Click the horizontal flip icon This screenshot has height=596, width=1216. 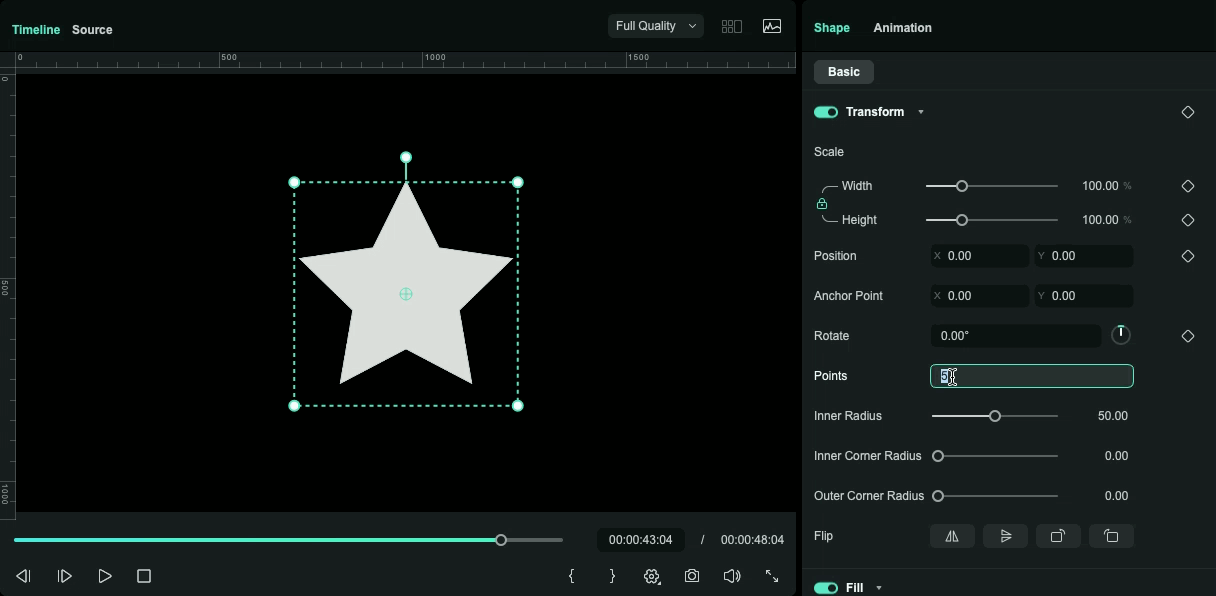point(952,536)
